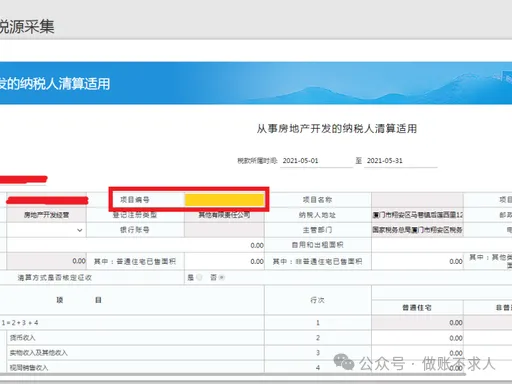The width and height of the screenshot is (512, 384).
Task: Click the gray 项目名称 input field
Action: (x=417, y=200)
